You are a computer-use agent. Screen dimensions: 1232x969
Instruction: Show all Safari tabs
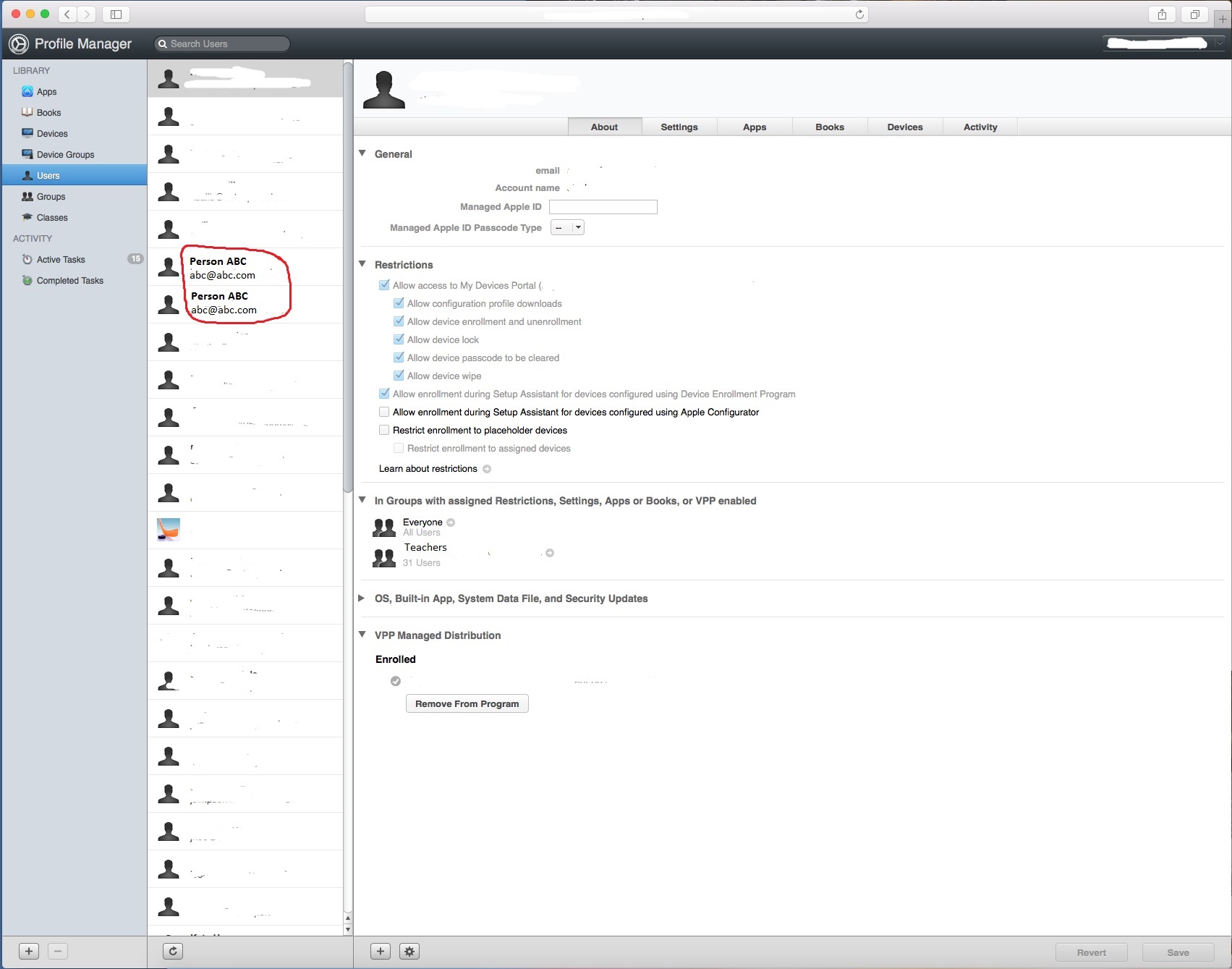pos(1194,14)
